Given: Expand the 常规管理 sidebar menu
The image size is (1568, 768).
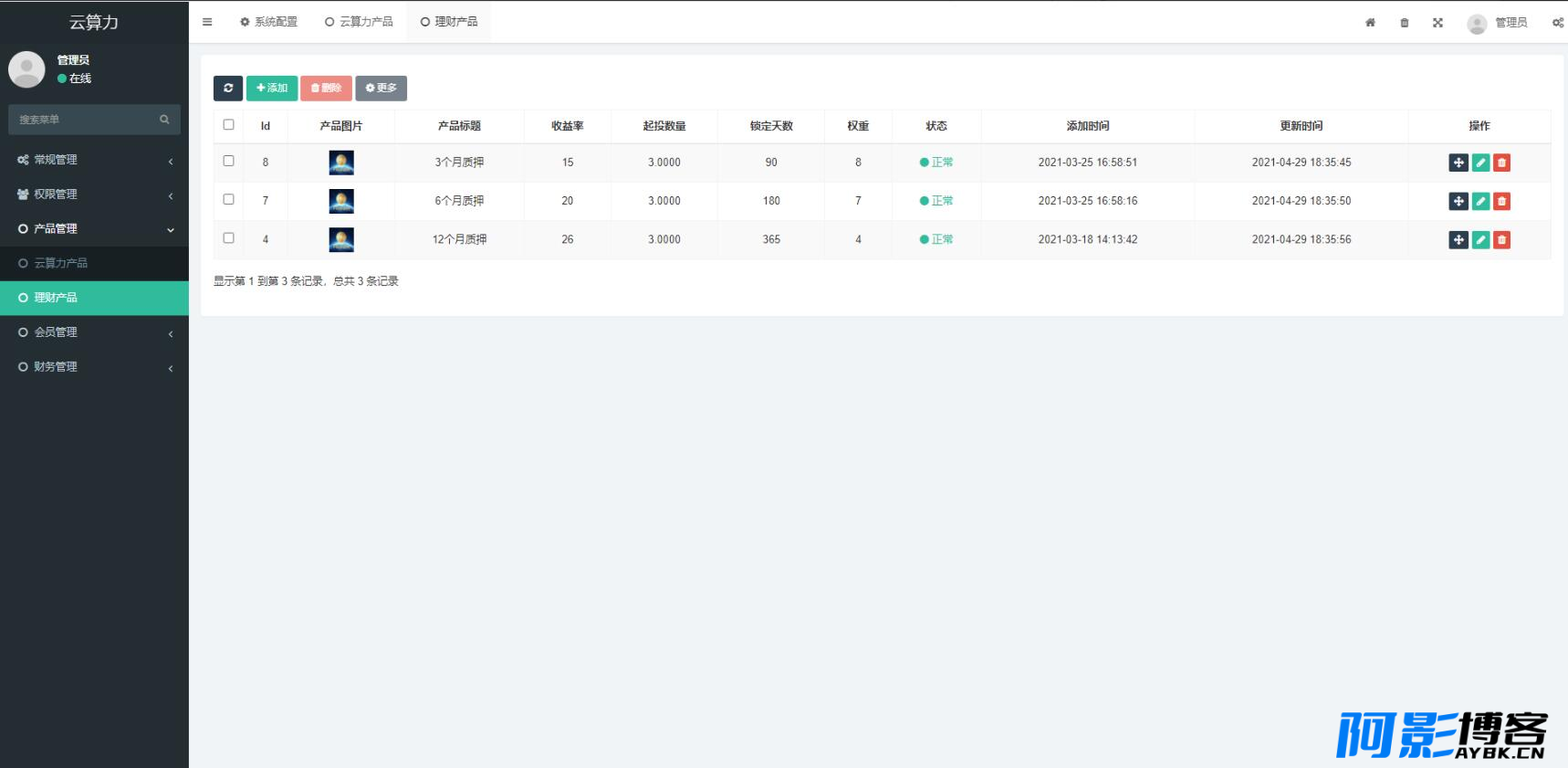Looking at the screenshot, I should [x=94, y=160].
